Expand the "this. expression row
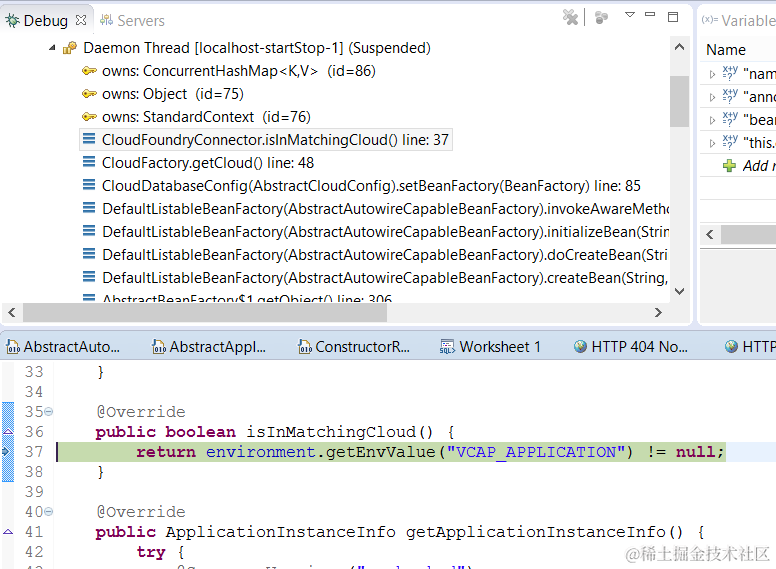The image size is (776, 569). [x=713, y=143]
